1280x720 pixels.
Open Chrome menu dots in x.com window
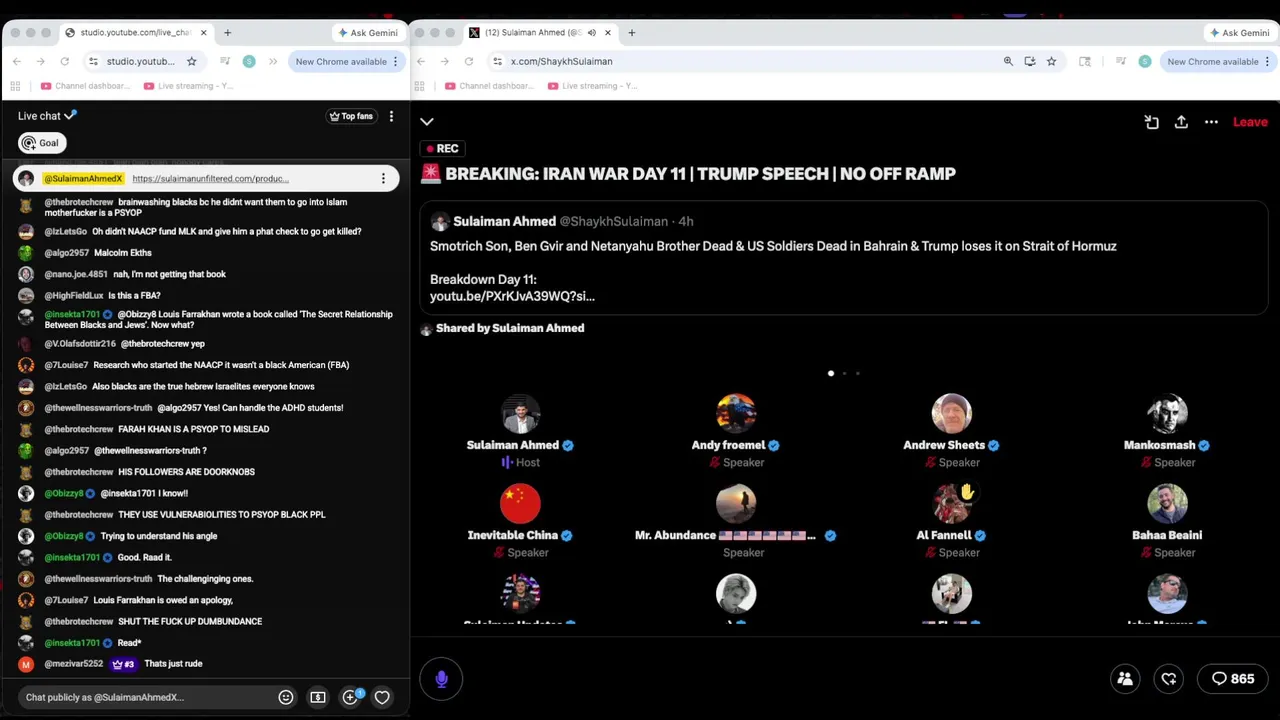coord(1267,61)
